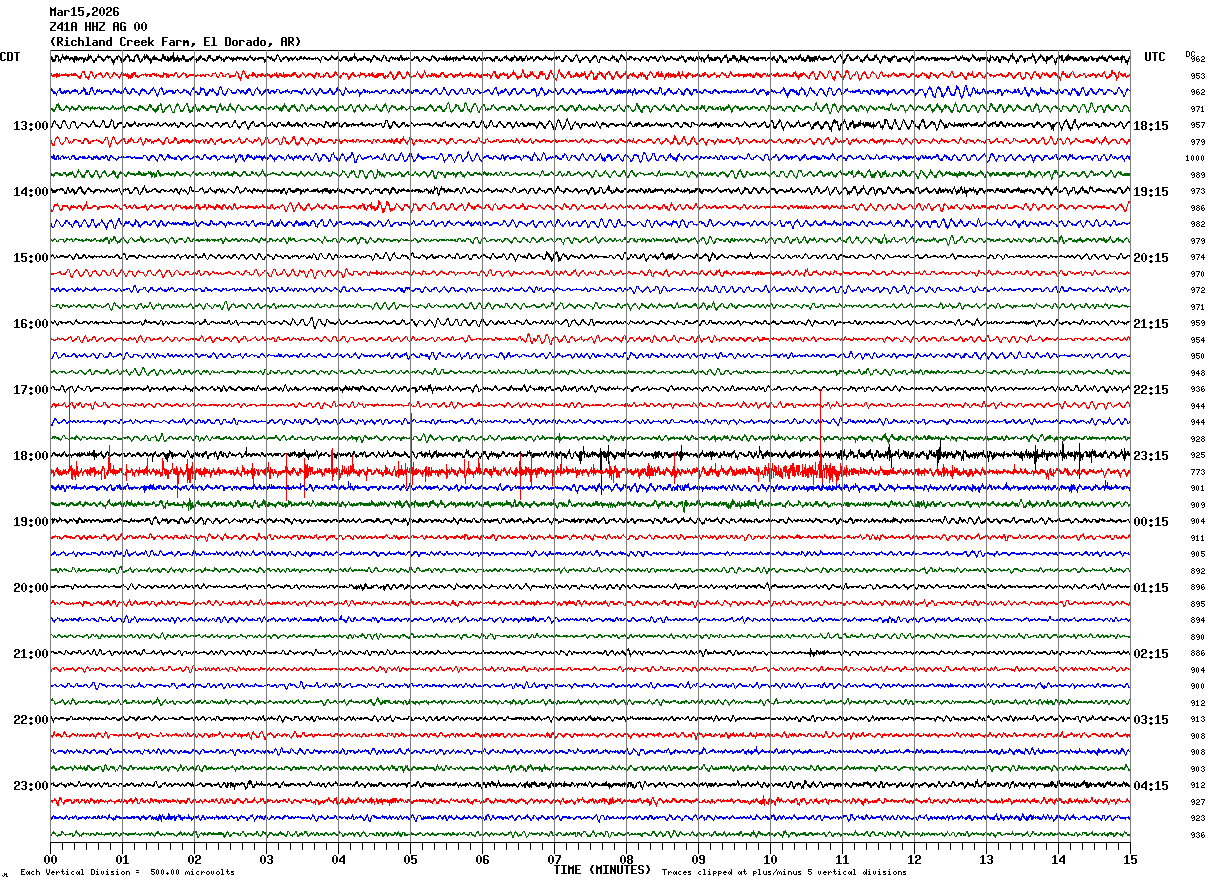1210x886 pixels.
Task: Click minute label "04" on the time axis
Action: 338,860
